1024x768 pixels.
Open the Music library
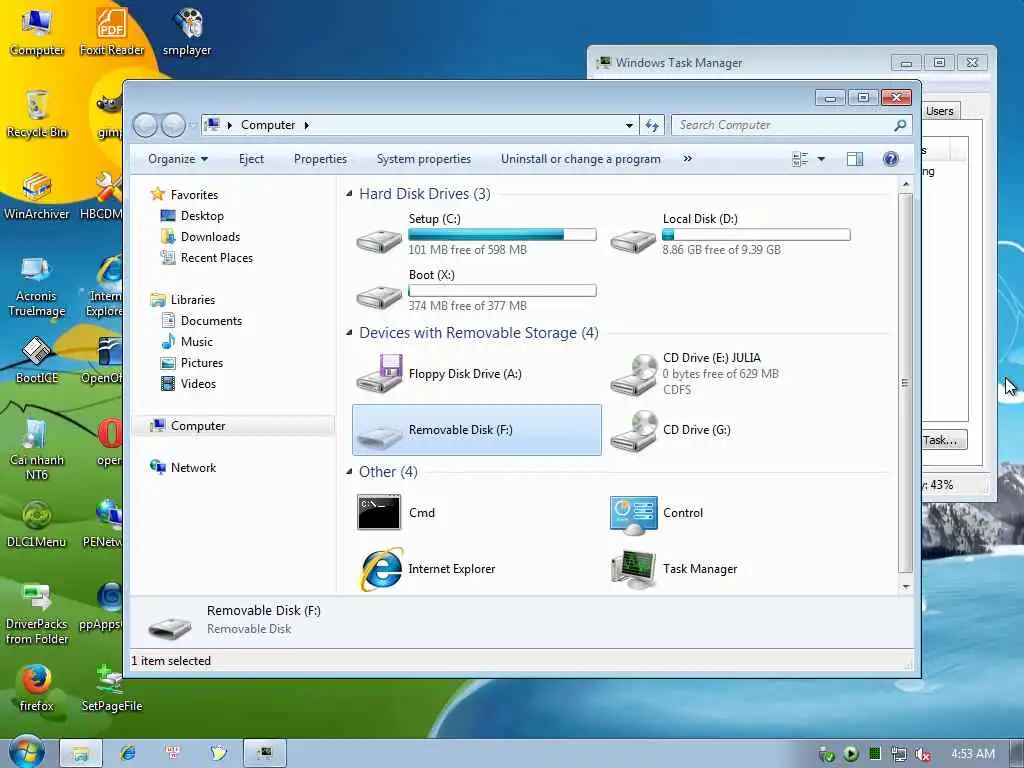pos(197,342)
